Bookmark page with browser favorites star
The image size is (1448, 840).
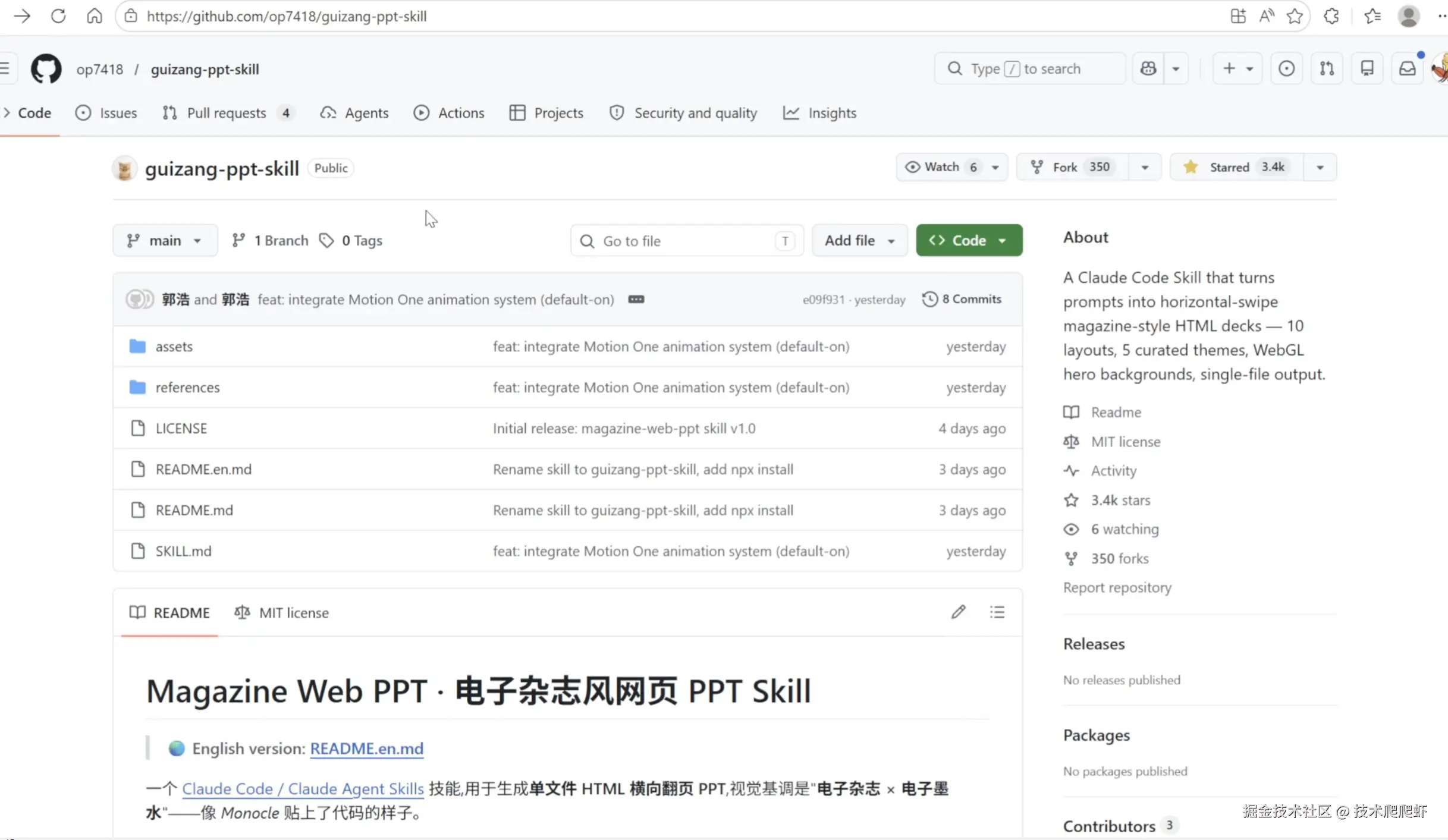click(1295, 16)
